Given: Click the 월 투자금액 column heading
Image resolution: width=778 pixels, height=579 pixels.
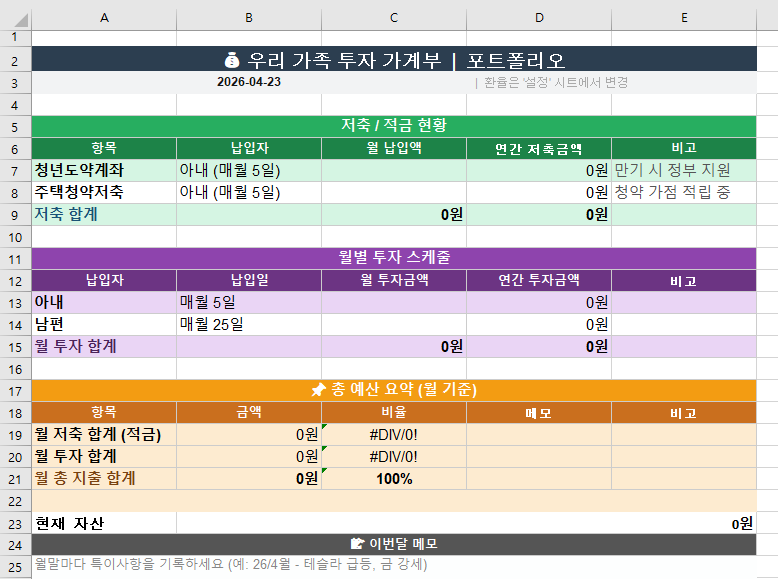Looking at the screenshot, I should click(x=394, y=280).
